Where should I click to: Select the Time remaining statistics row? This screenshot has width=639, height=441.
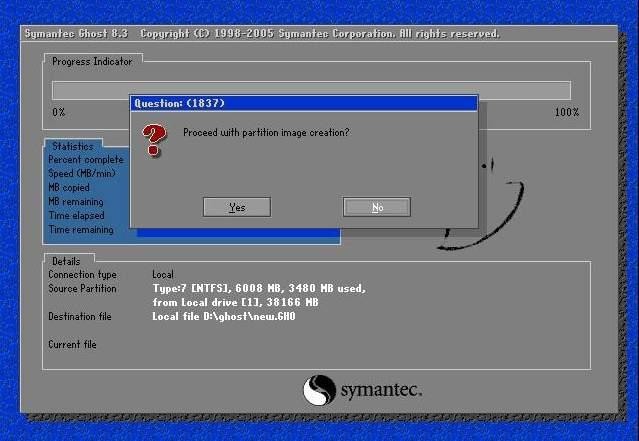pos(82,230)
